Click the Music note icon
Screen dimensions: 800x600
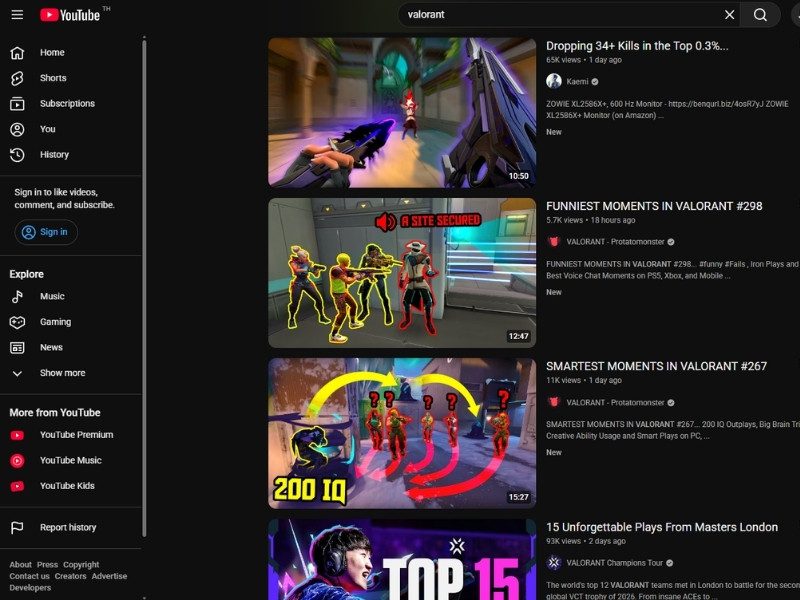17,296
